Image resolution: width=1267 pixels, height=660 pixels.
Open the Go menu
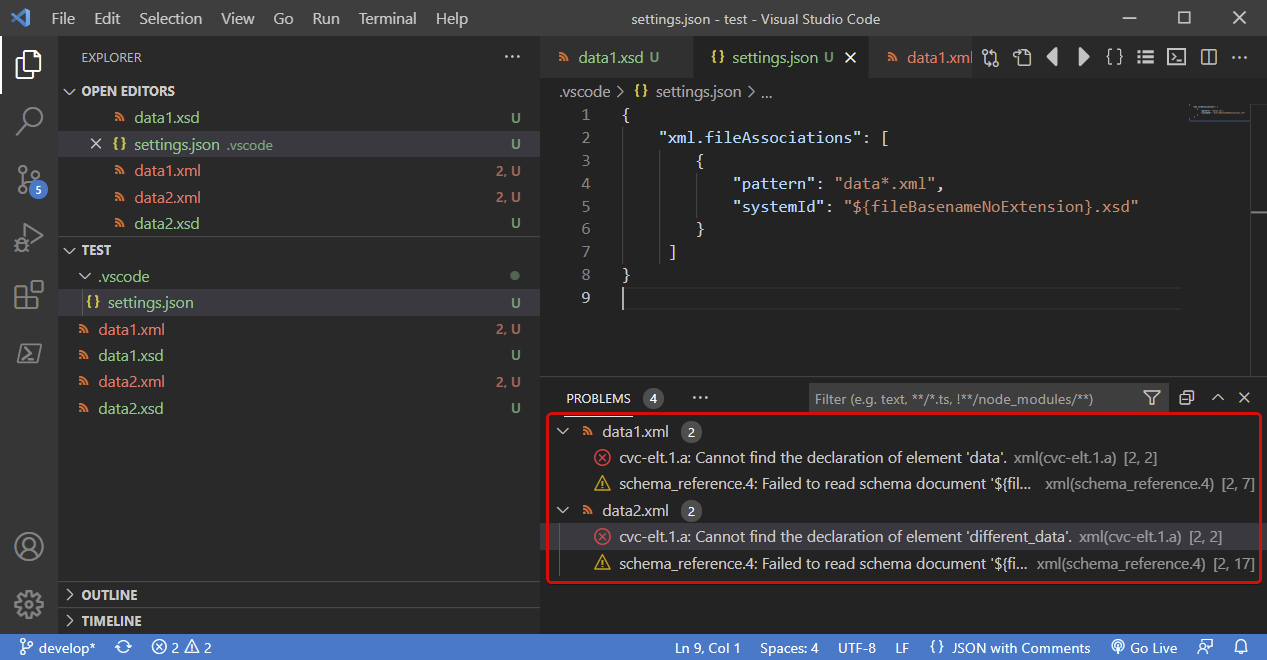click(283, 18)
